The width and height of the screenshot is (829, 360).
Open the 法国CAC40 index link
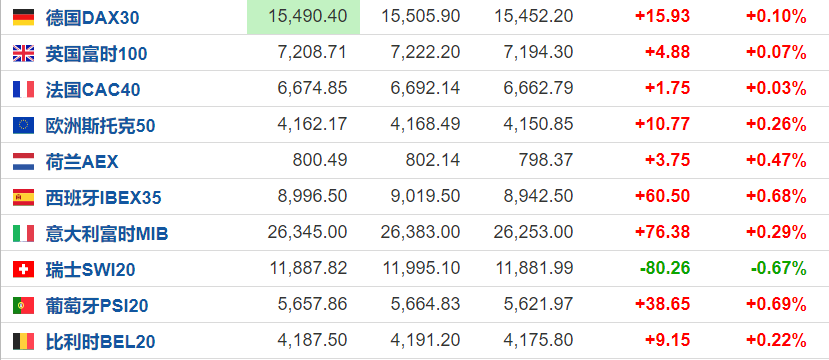93,90
